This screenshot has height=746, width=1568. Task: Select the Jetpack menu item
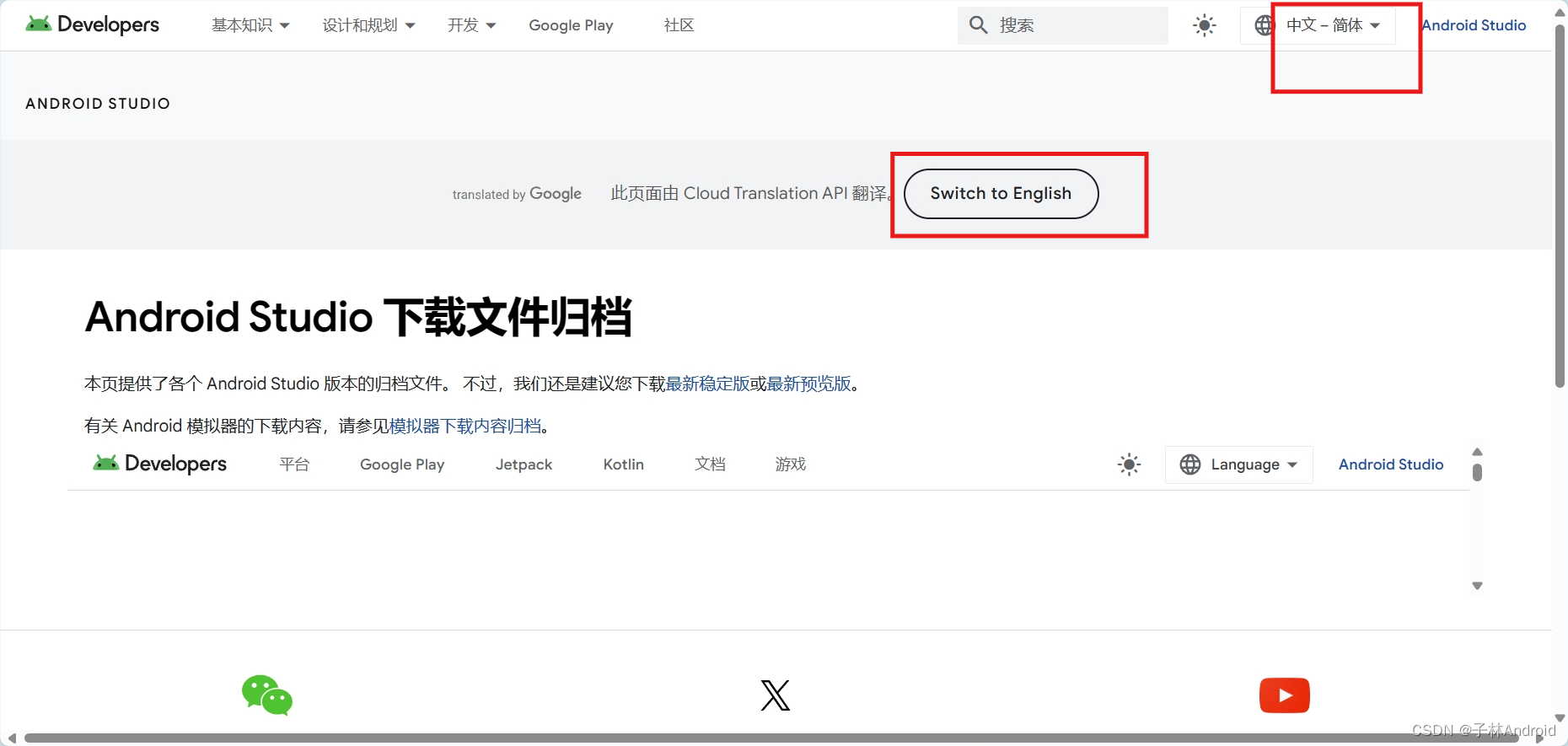coord(524,464)
